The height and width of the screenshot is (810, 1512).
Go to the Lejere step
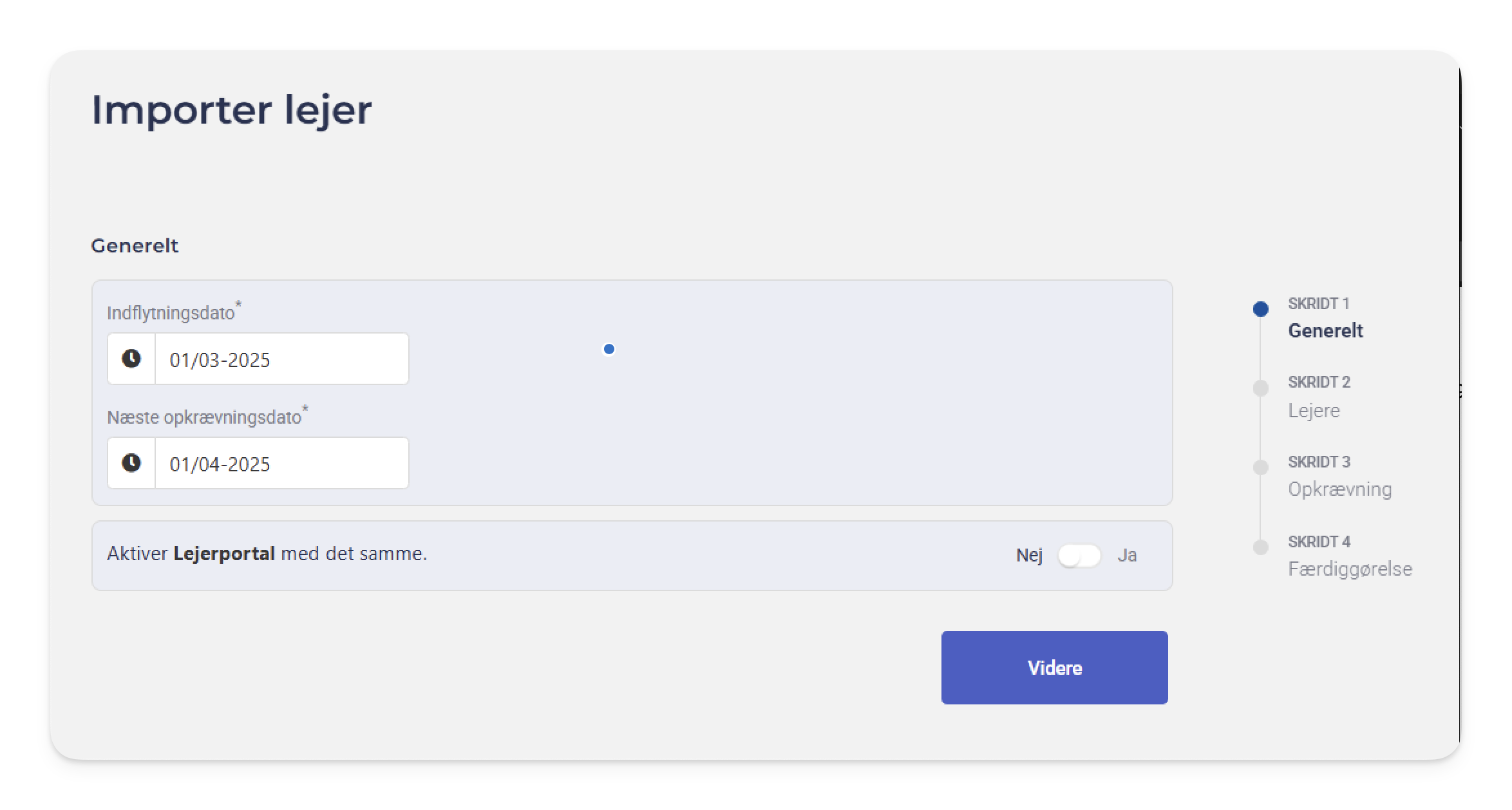point(1314,411)
